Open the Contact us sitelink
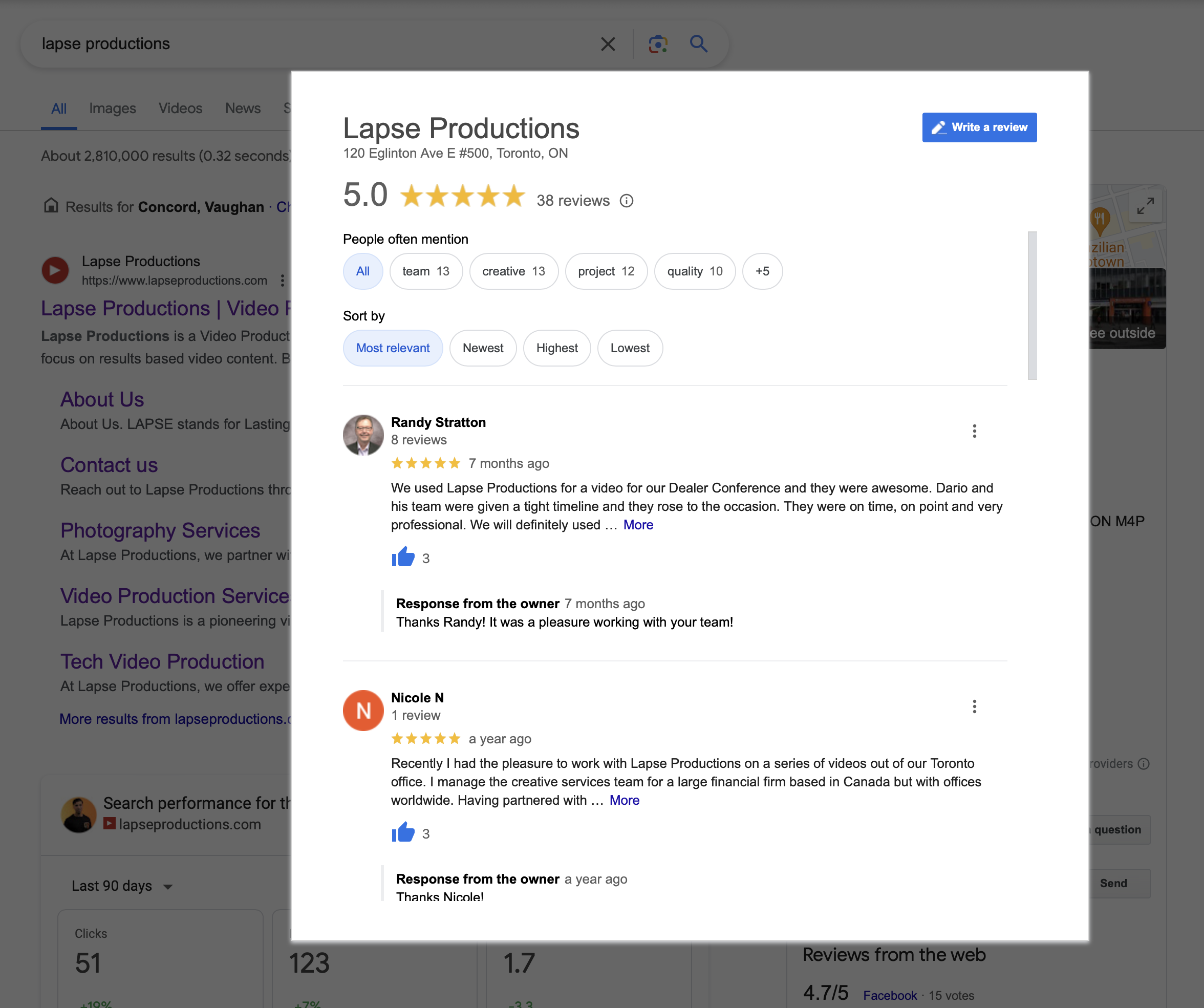1204x1008 pixels. tap(109, 464)
